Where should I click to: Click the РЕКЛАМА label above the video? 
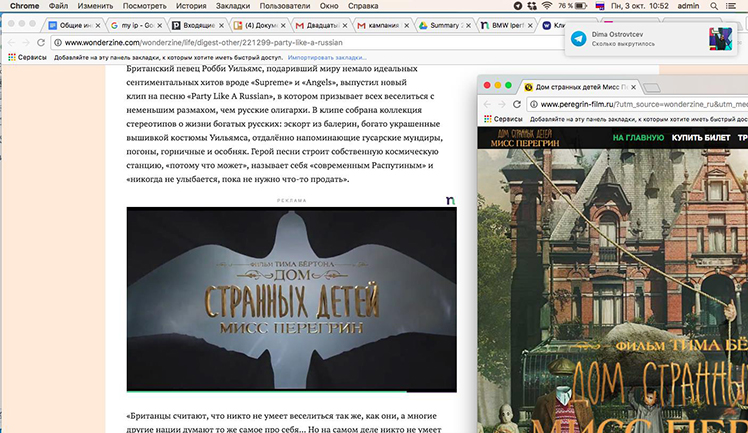click(291, 200)
